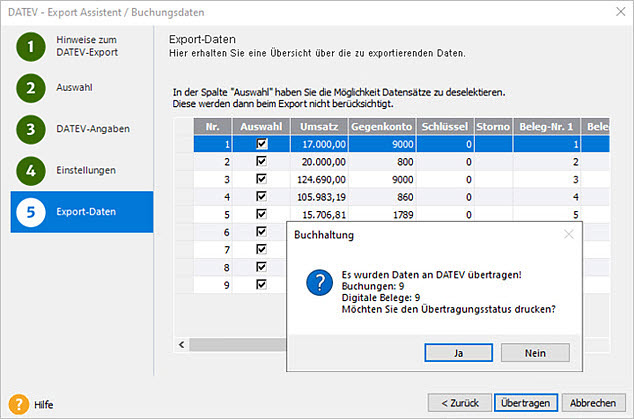Viewport: 634px width, 419px height.
Task: Click the step 4 circle icon
Action: coord(31,171)
